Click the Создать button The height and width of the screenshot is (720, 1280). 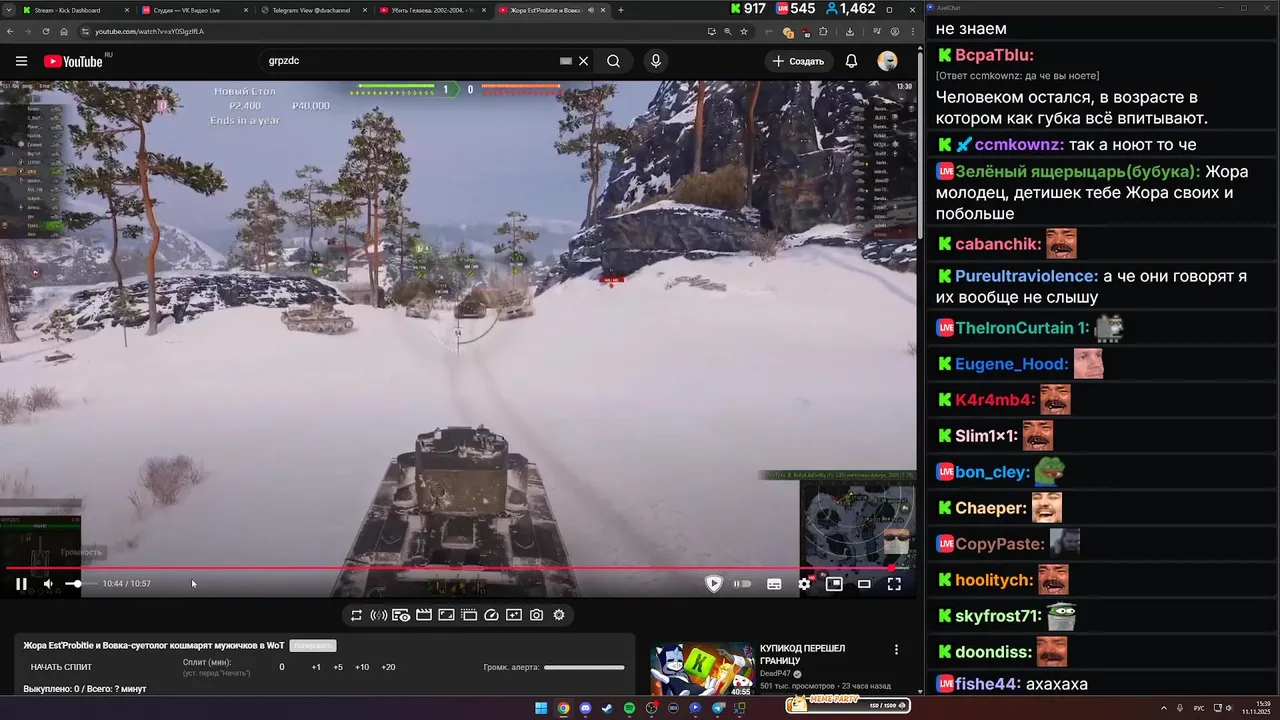pos(798,61)
